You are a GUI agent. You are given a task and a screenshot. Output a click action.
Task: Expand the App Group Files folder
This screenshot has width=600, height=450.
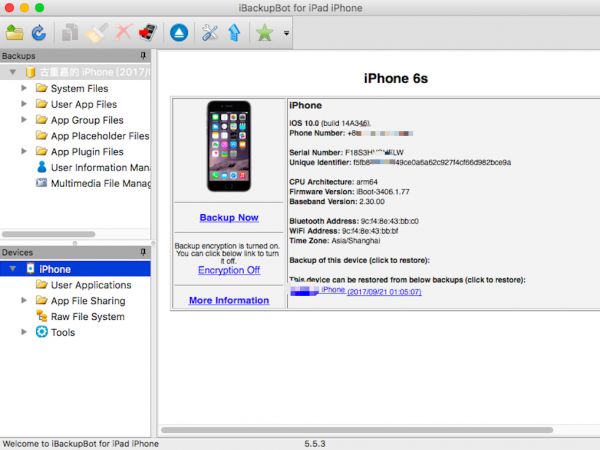pos(24,119)
